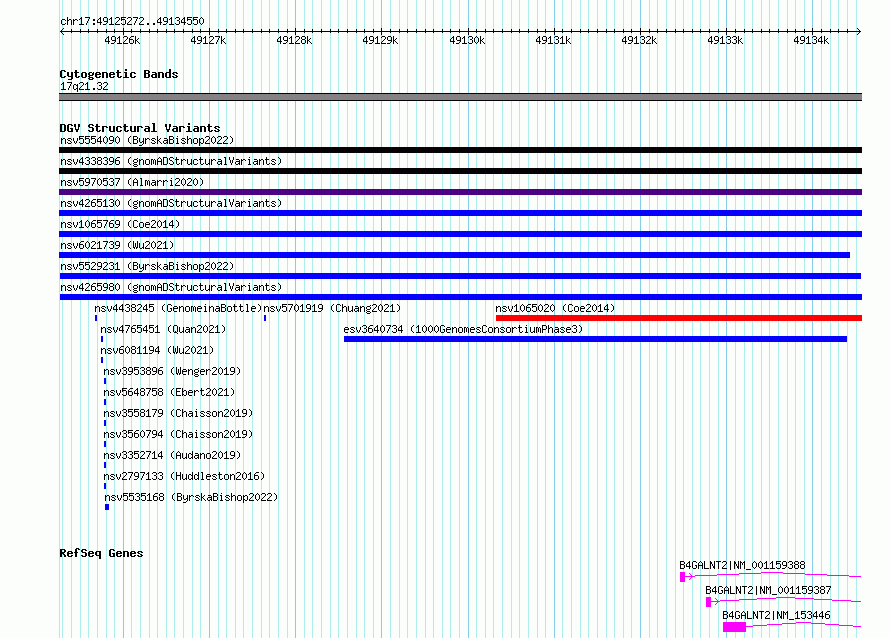Screen dimensions: 890x638
Task: Click the B4GALNT2|NM_001159387 gene label
Action: pos(768,590)
